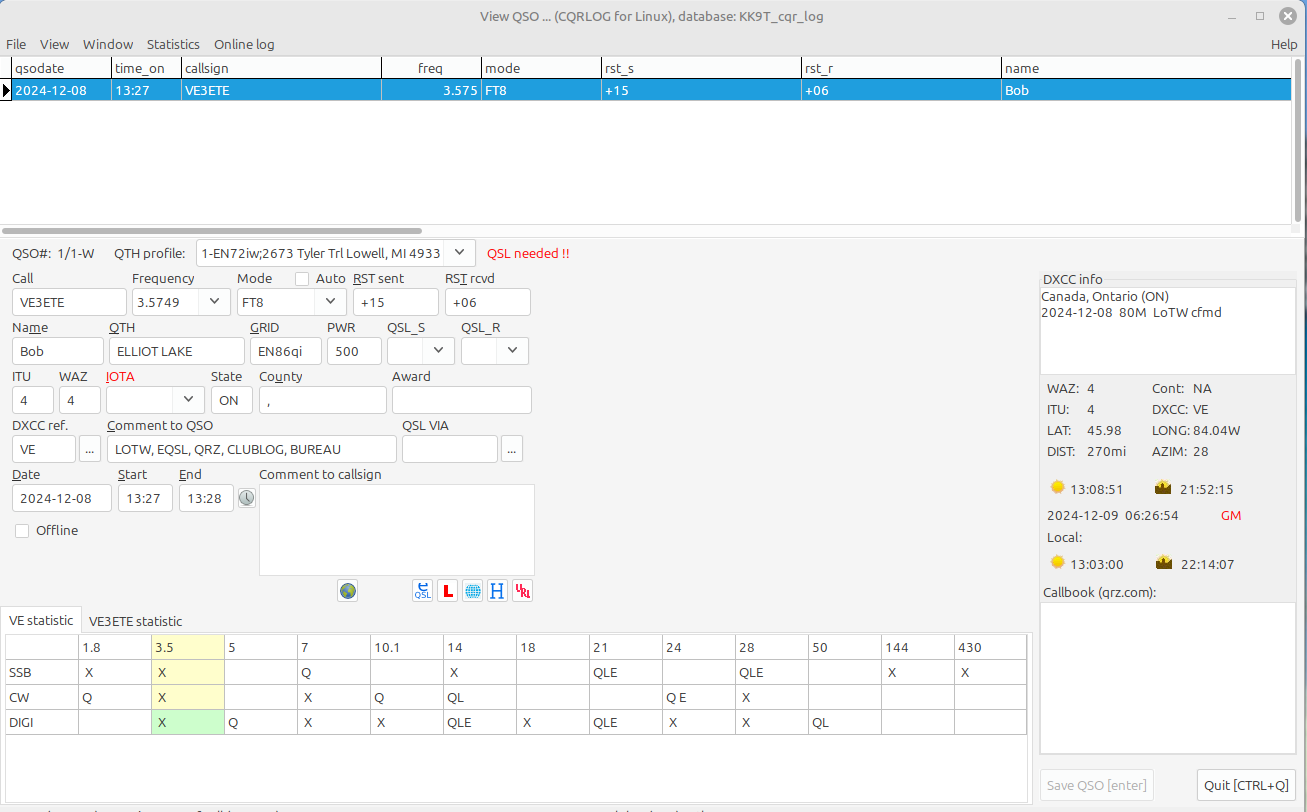Open the Mode dropdown showing FT8
Viewport: 1307px width, 812px height.
[332, 302]
